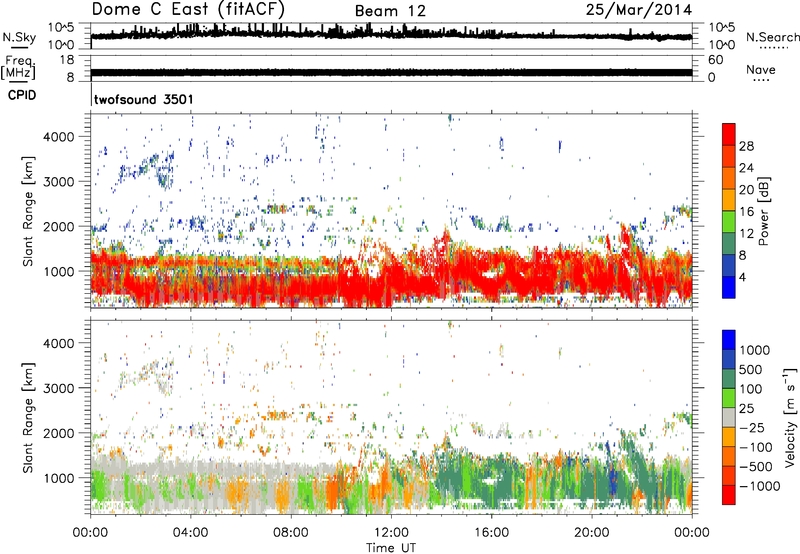Select the orange -500 to -100 velocity swatch
The height and width of the screenshot is (554, 800).
pos(729,456)
